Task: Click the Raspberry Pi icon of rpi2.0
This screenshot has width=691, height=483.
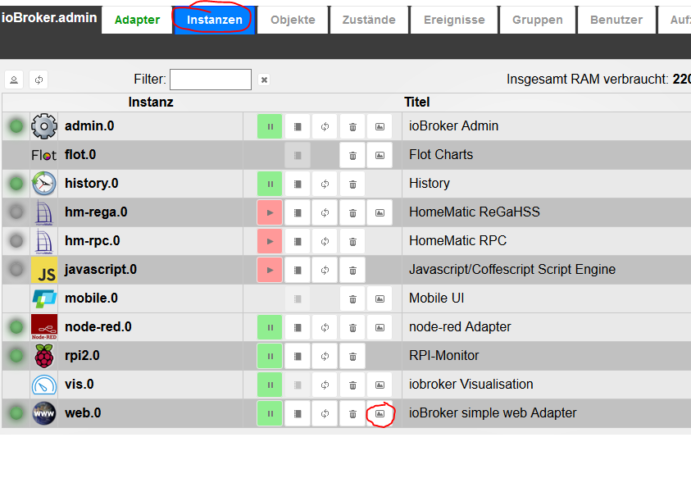Action: coord(44,356)
